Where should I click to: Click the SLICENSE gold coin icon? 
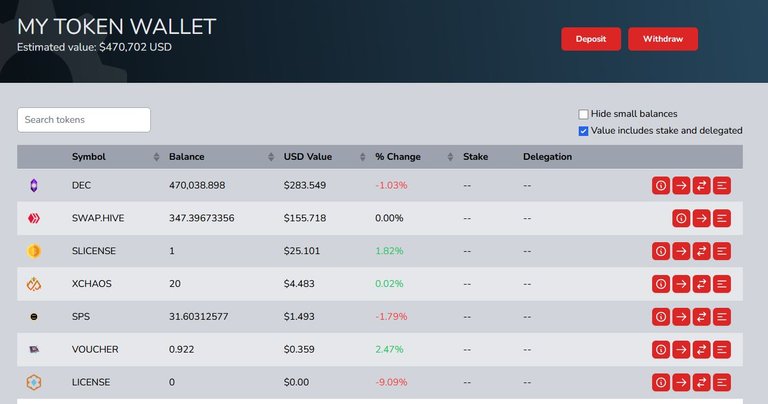pyautogui.click(x=34, y=251)
